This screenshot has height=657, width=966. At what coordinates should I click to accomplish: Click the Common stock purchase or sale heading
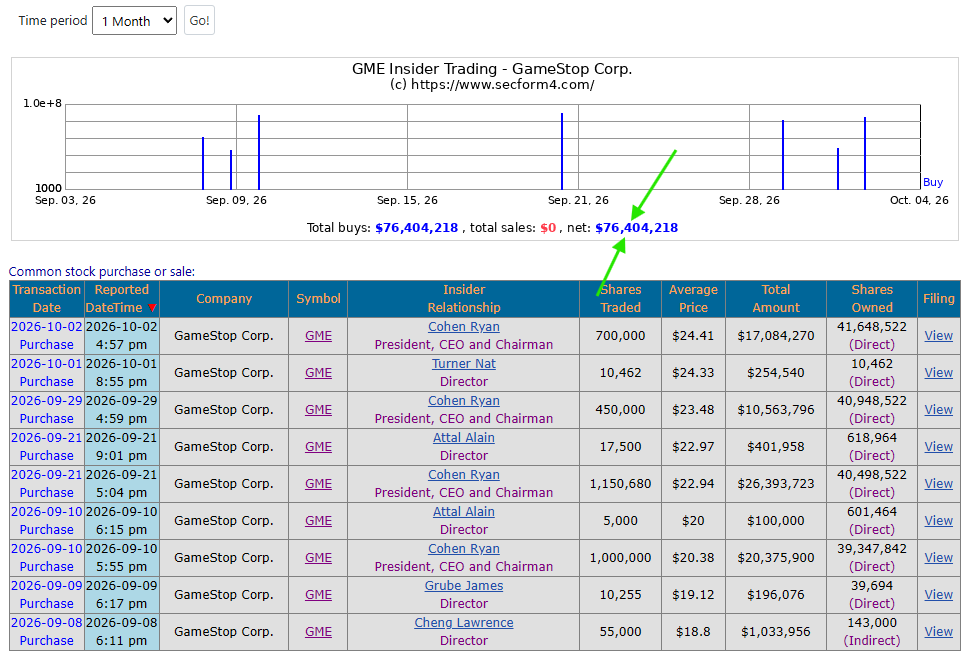(102, 272)
